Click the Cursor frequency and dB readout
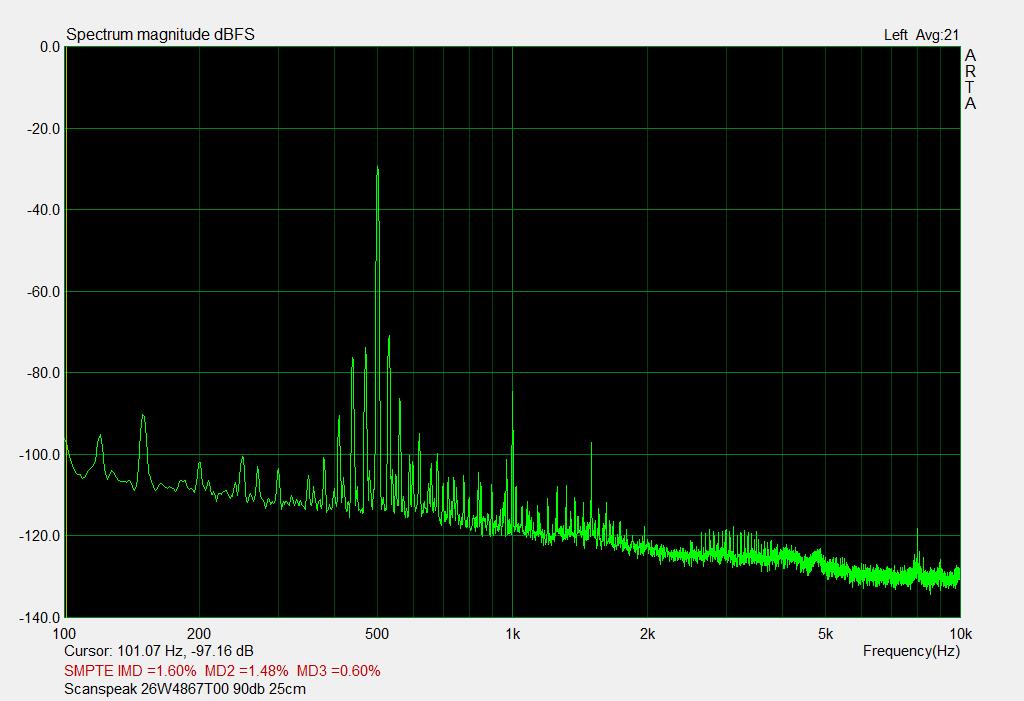1024x701 pixels. point(158,651)
